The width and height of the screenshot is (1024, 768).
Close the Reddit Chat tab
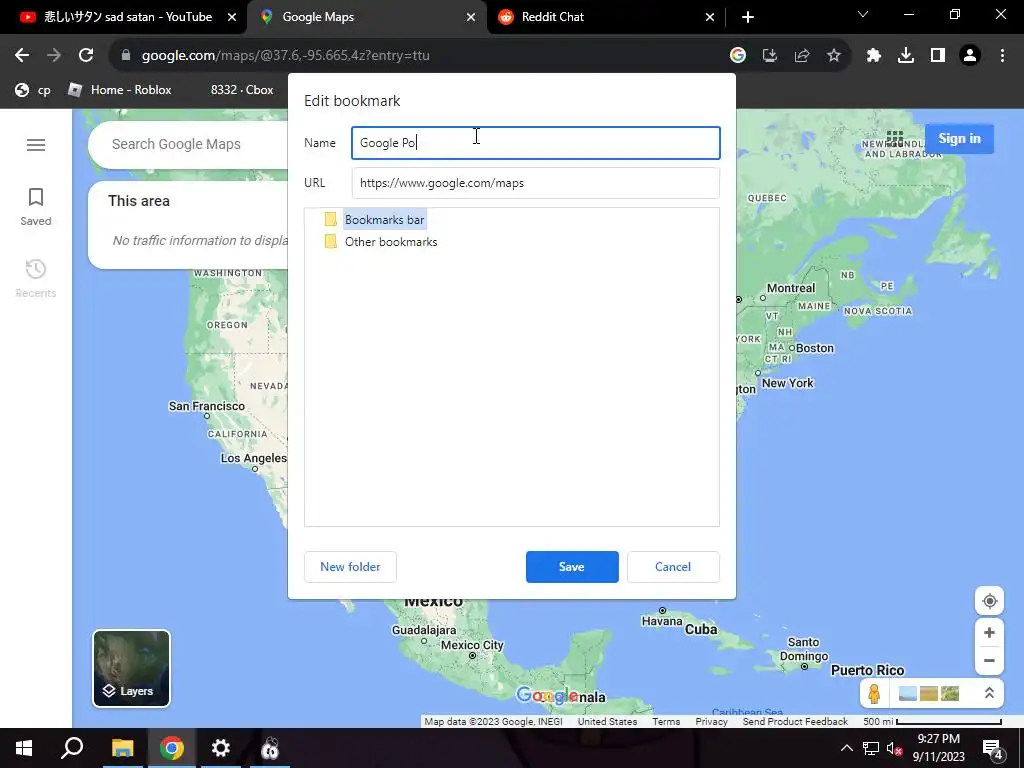710,17
